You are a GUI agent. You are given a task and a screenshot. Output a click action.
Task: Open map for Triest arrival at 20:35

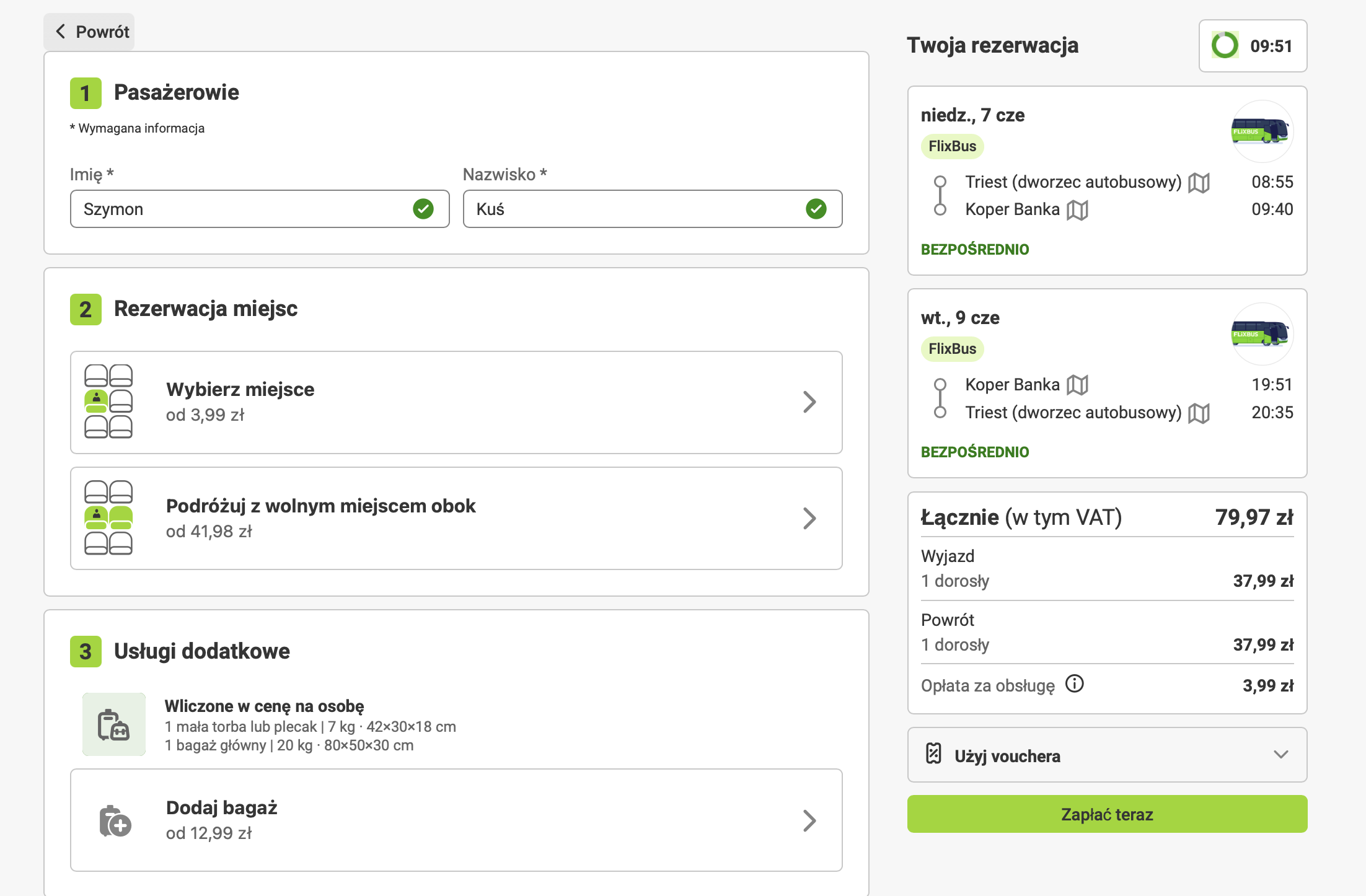click(1199, 413)
